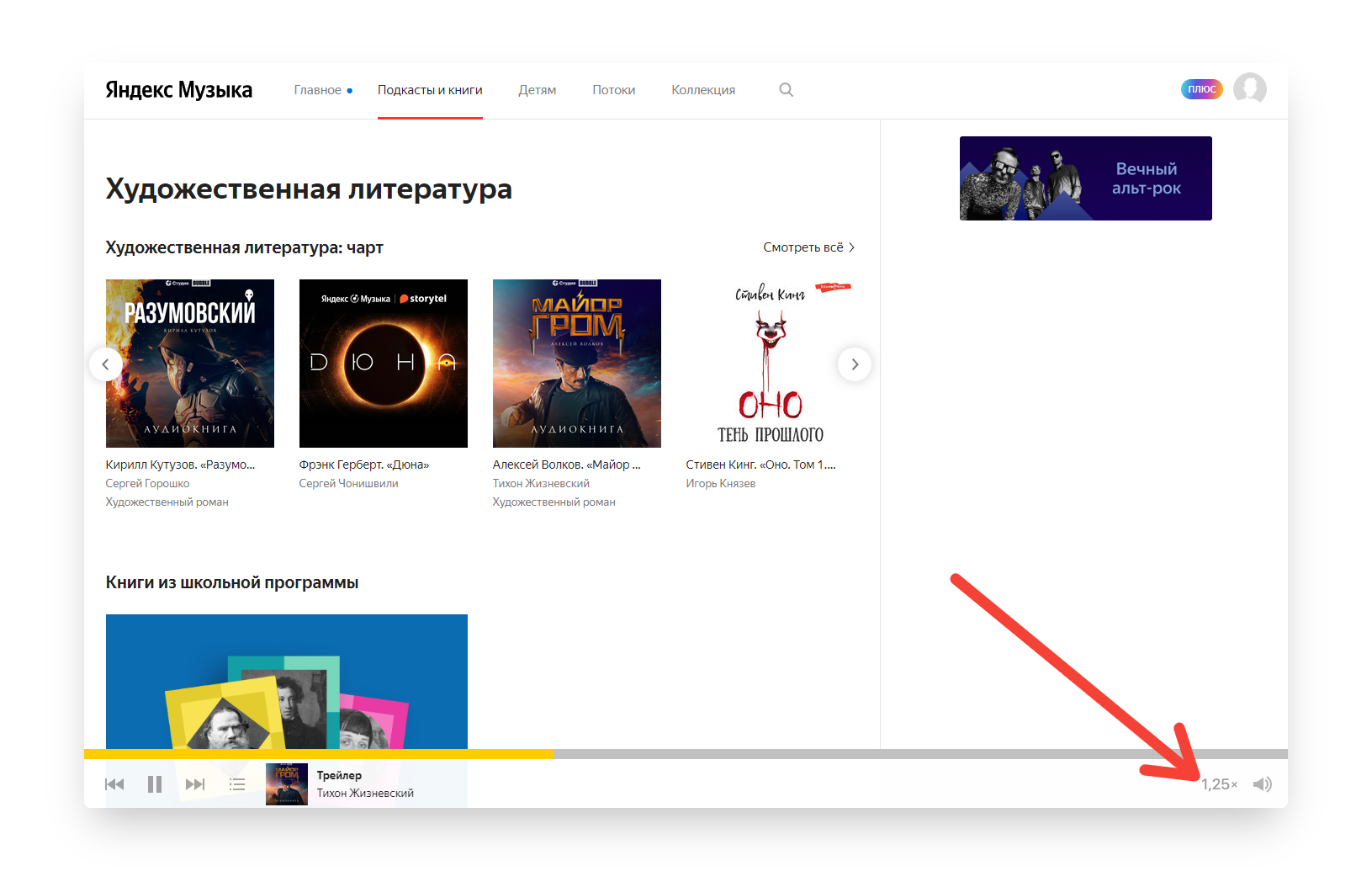Switch to the Детям tab
The image size is (1372, 871).
pyautogui.click(x=538, y=90)
